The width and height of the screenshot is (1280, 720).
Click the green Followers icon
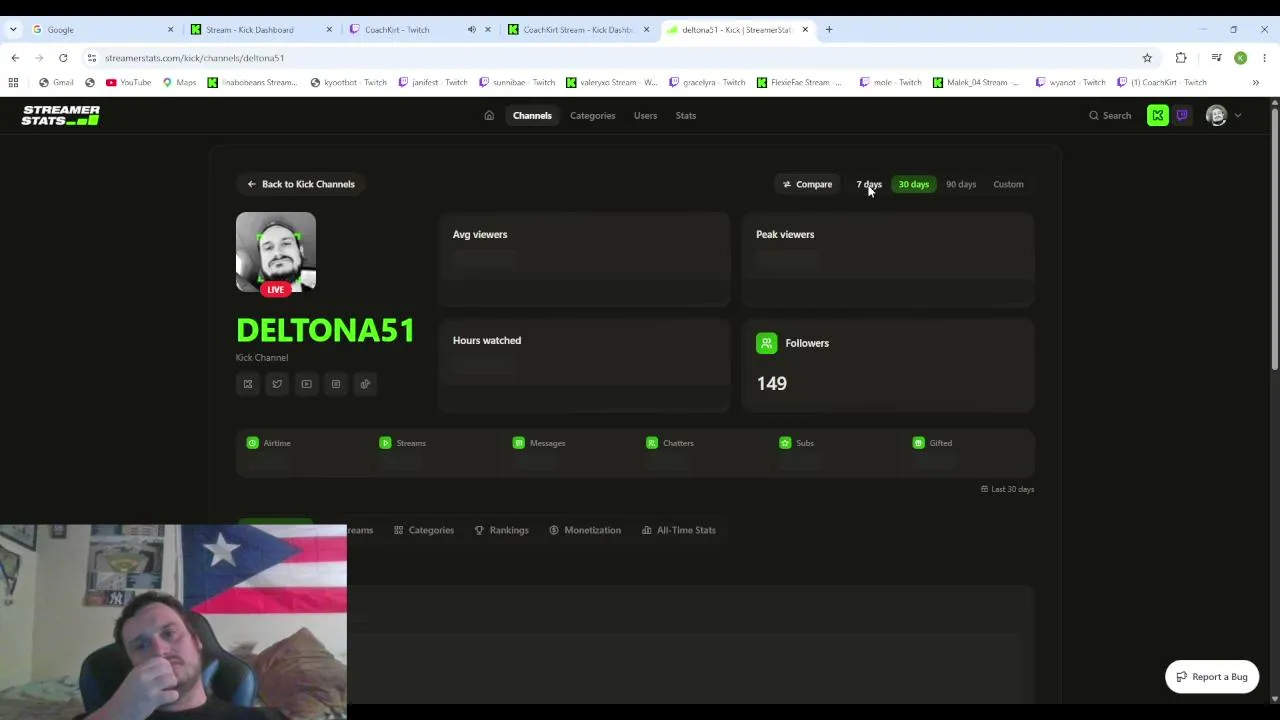(x=767, y=343)
